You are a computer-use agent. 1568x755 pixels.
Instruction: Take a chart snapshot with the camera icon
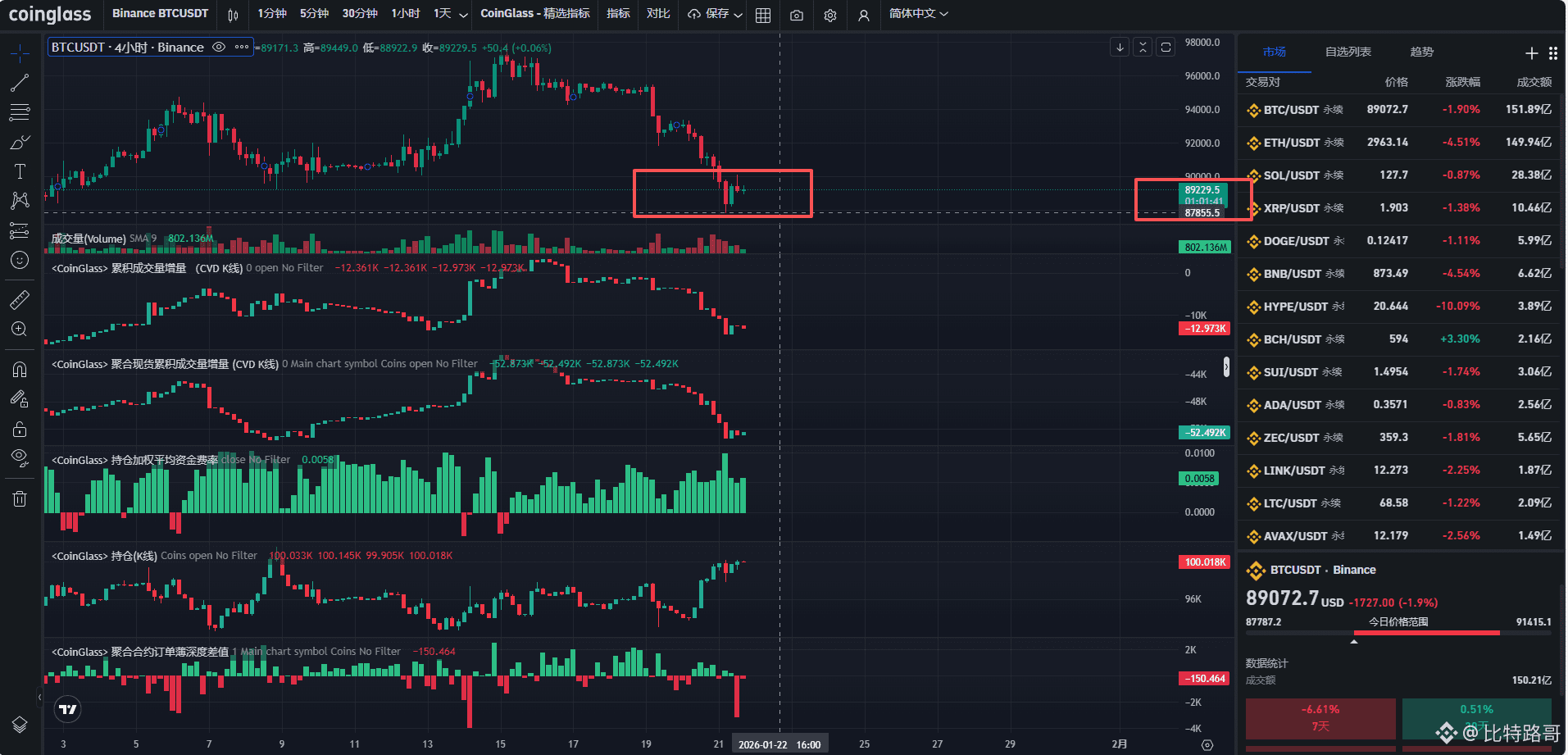point(796,15)
